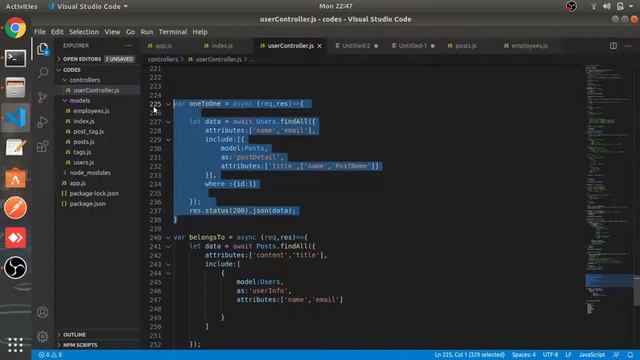Open editor More Actions ellipsis

click(x=628, y=46)
